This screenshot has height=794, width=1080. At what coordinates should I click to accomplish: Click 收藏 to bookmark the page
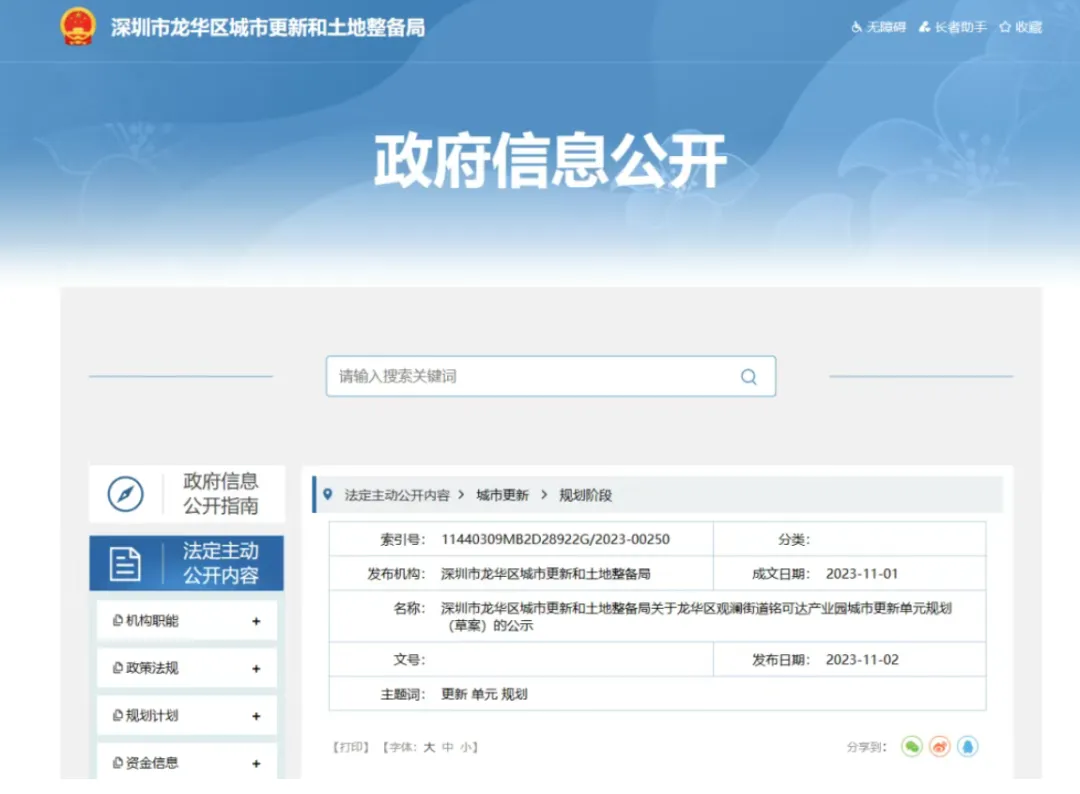1021,27
